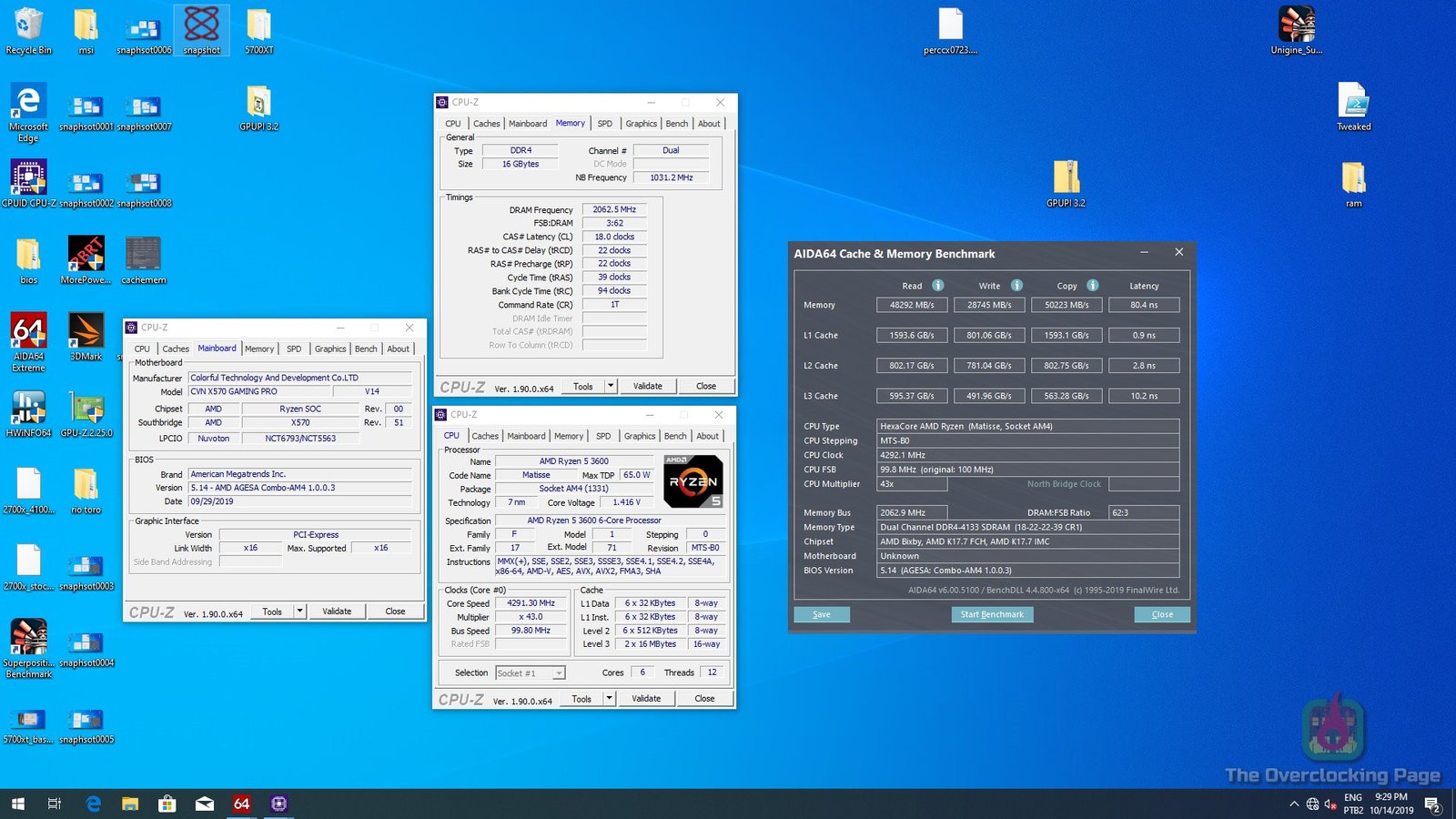Viewport: 1456px width, 819px height.
Task: Click the AIDA64 taskbar icon
Action: 241,804
